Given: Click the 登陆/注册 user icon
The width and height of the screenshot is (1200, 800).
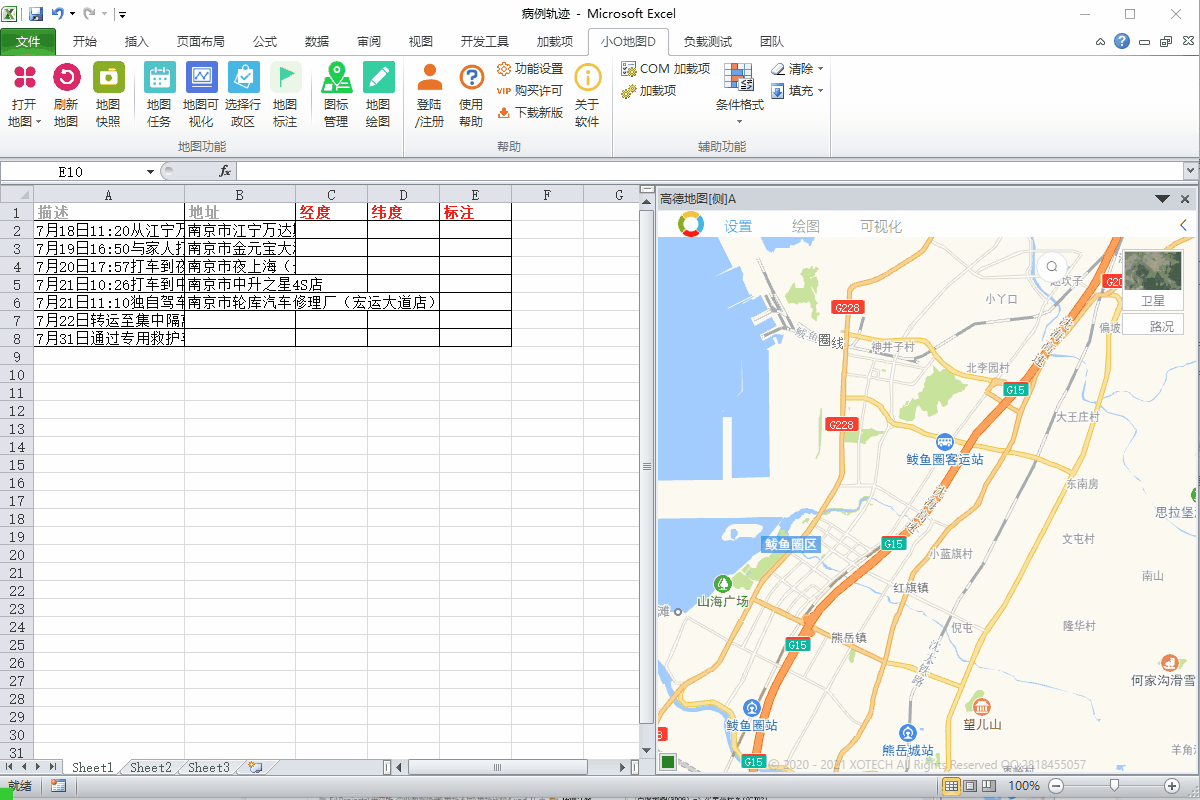Looking at the screenshot, I should point(430,78).
